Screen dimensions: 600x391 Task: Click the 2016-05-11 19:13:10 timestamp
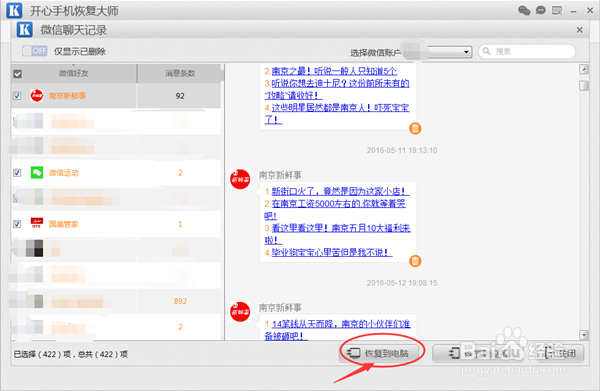[402, 150]
